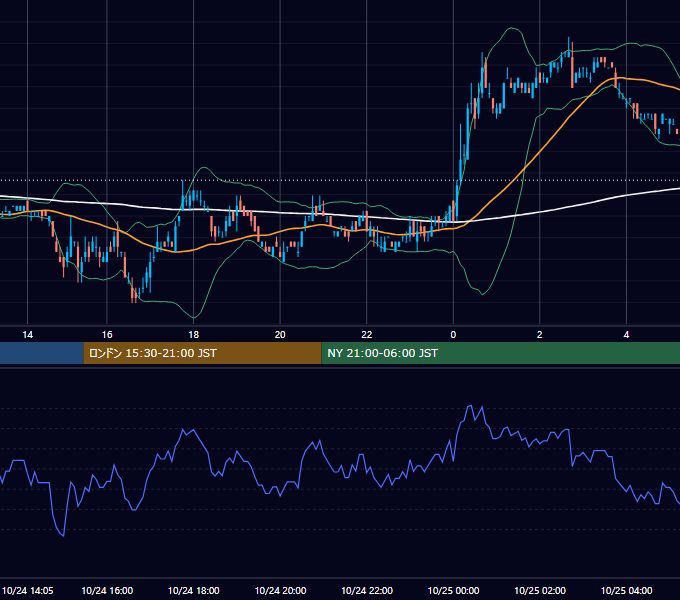Select the NY 21:00-06:00 JST session bar

point(500,353)
